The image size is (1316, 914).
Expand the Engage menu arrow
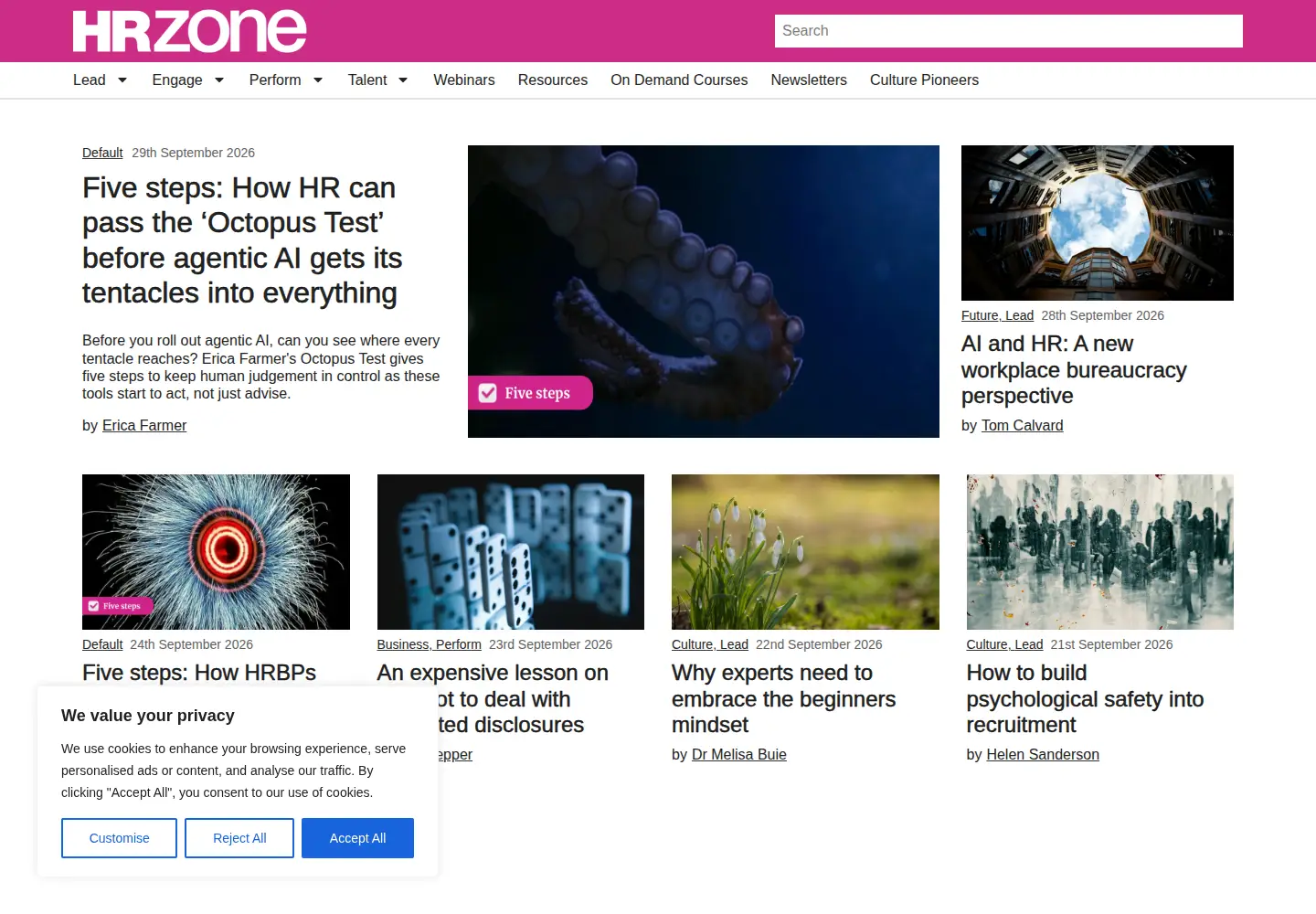pyautogui.click(x=219, y=80)
